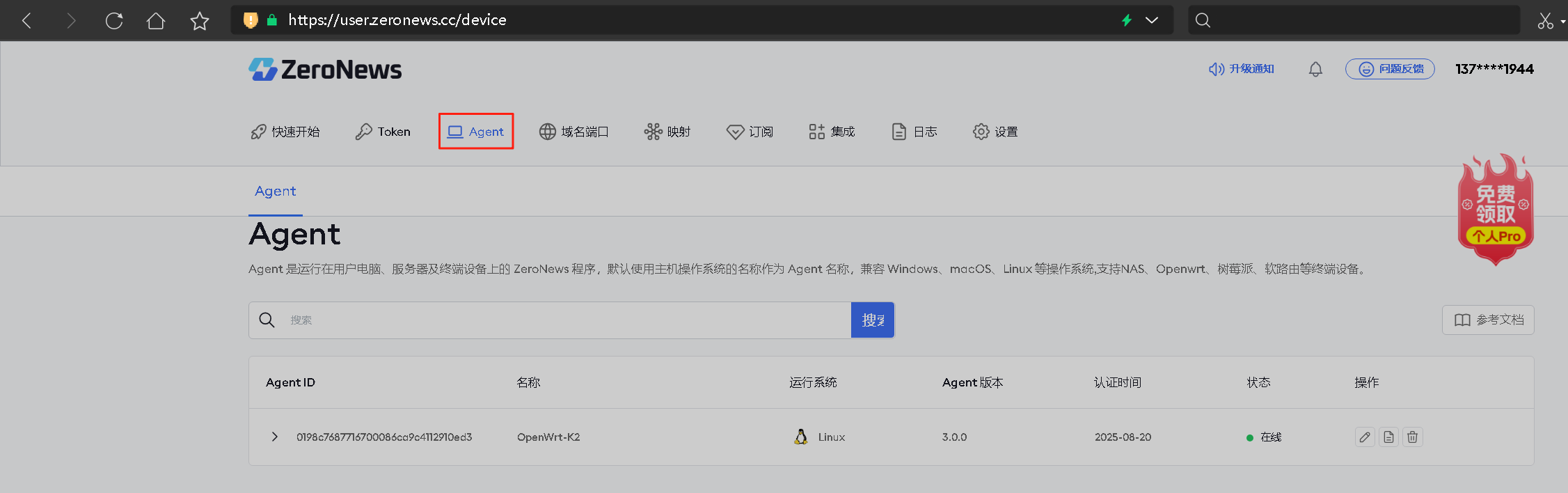Expand the address bar dropdown chevron
Image resolution: width=1568 pixels, height=493 pixels.
(1152, 20)
